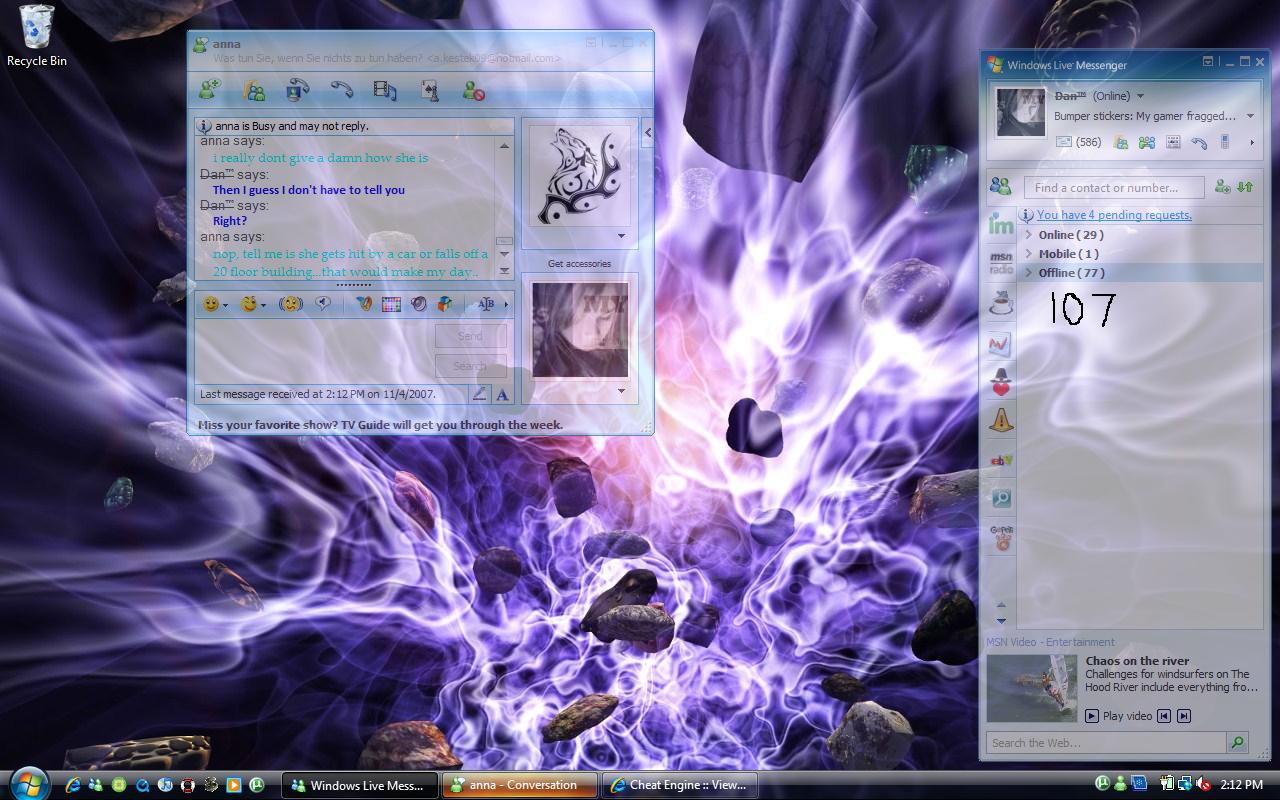Click the Send button

pos(470,336)
